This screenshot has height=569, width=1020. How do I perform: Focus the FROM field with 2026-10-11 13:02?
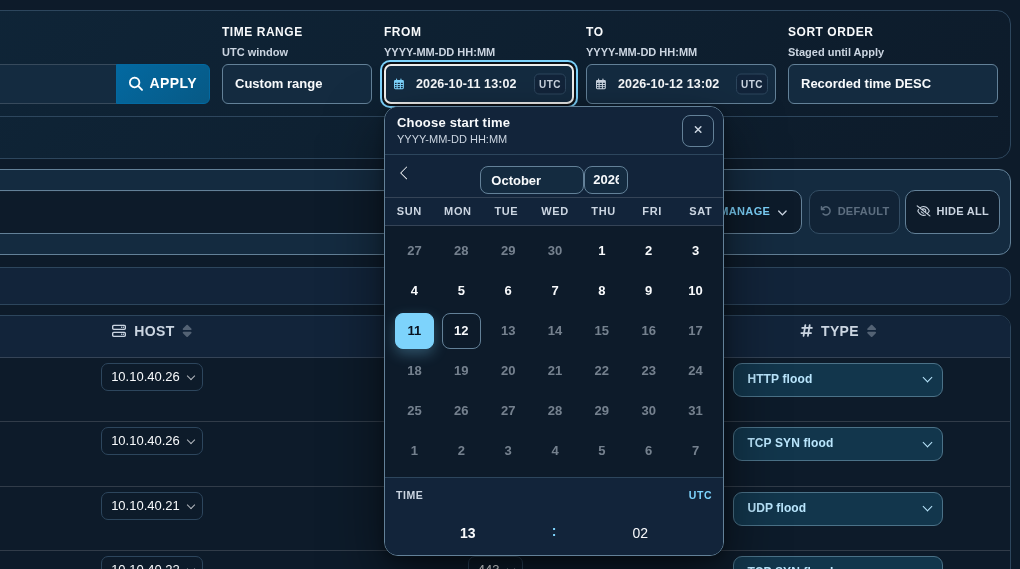(479, 84)
